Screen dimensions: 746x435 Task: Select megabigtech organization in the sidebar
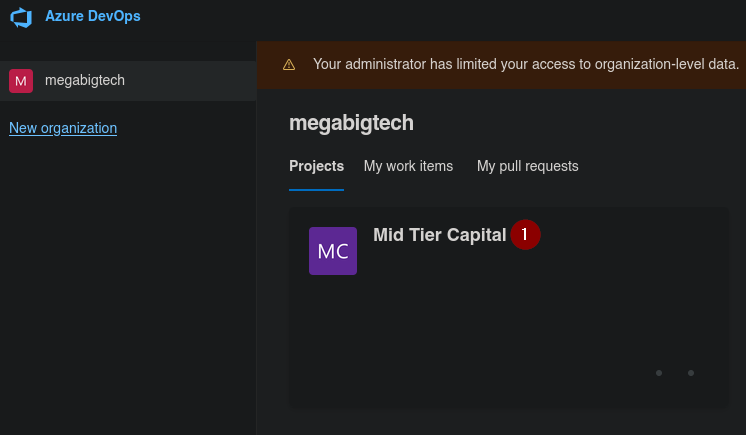pos(85,80)
